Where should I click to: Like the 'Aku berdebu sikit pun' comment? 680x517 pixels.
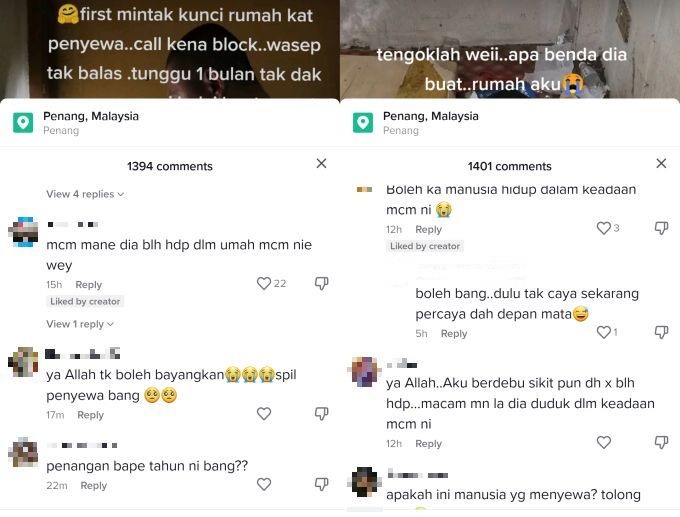[604, 442]
